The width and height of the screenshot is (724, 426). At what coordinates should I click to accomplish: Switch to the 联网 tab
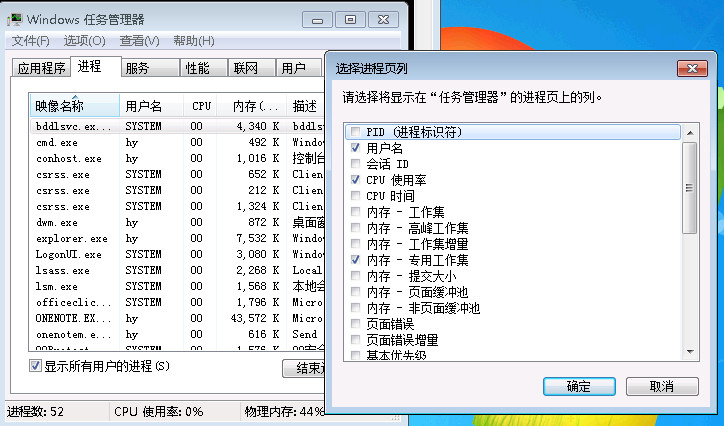pyautogui.click(x=252, y=68)
